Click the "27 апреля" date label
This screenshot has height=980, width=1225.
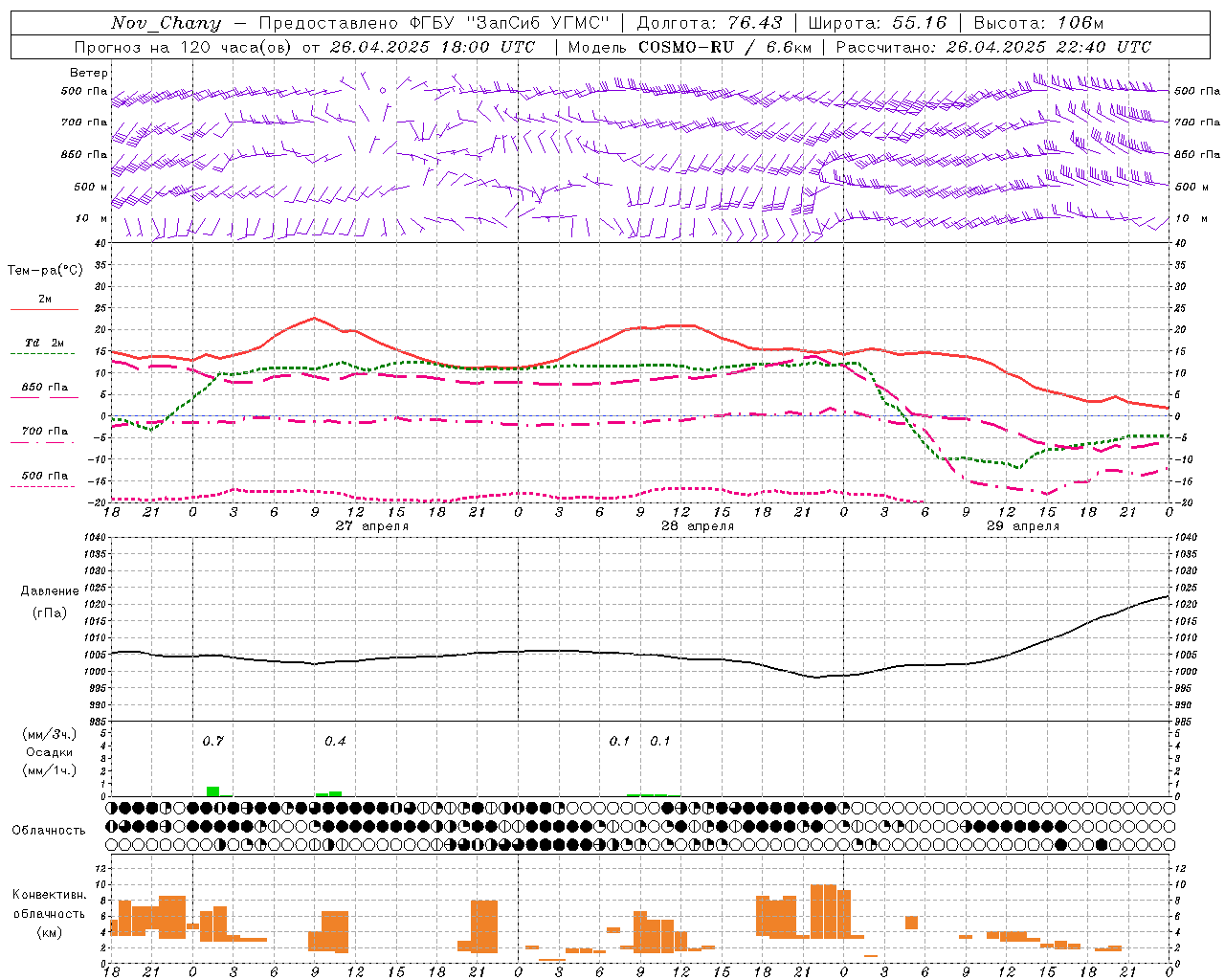[371, 526]
